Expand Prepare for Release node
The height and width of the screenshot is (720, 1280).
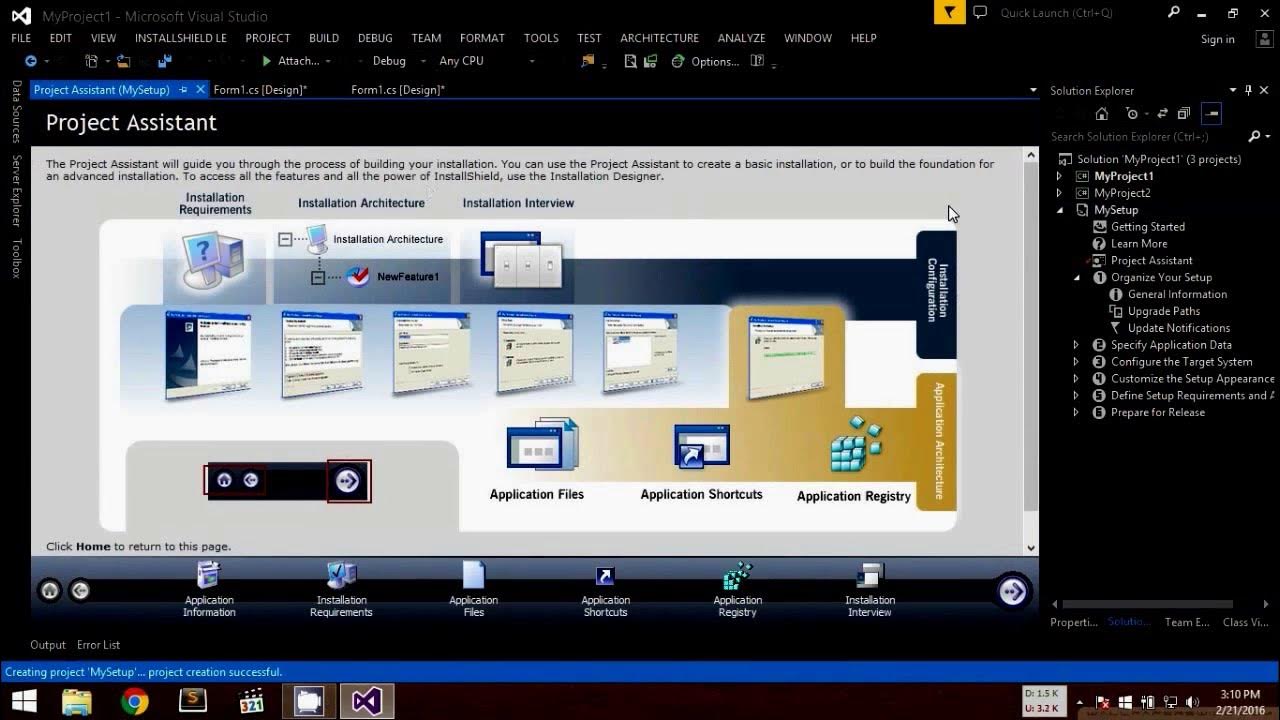[x=1077, y=412]
